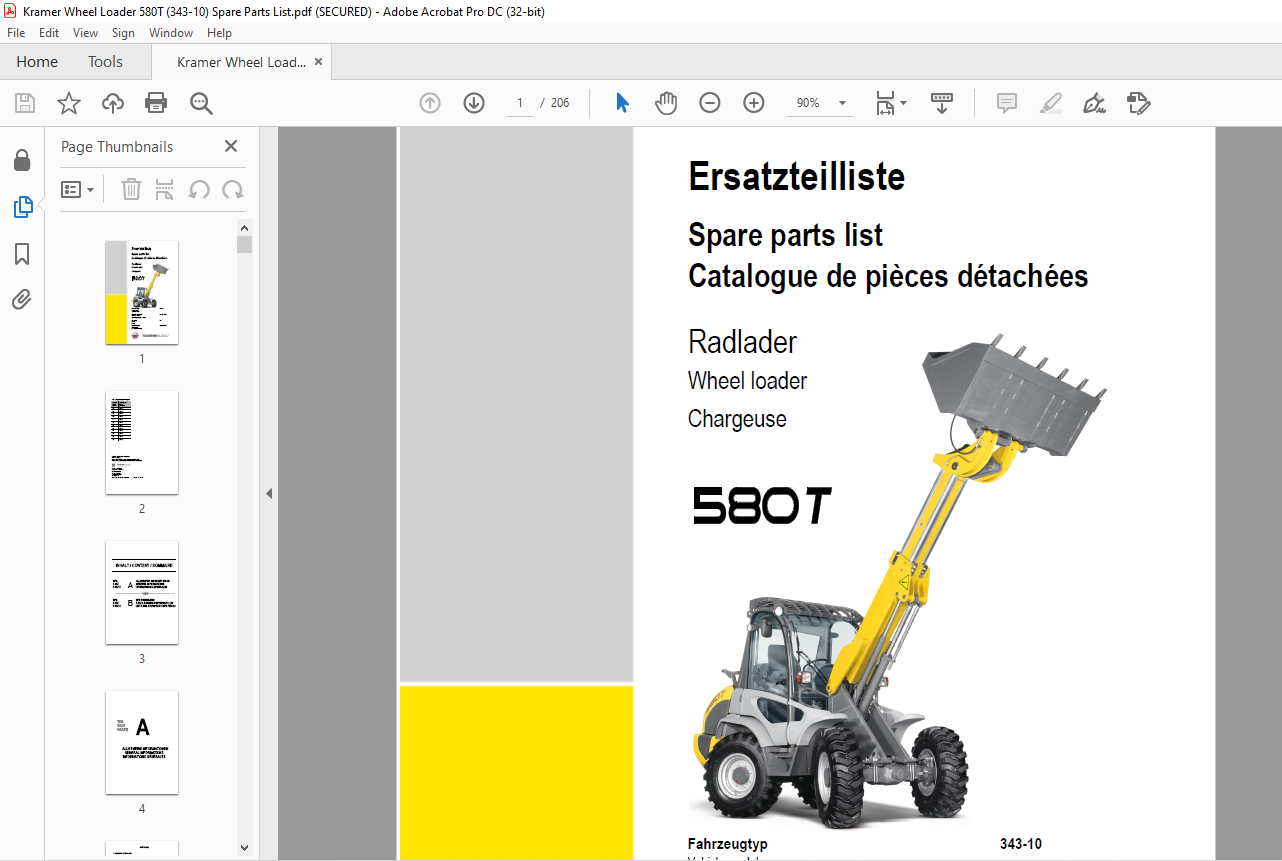Toggle the Page Thumbnails sidebar icon
The image size is (1282, 861).
22,207
